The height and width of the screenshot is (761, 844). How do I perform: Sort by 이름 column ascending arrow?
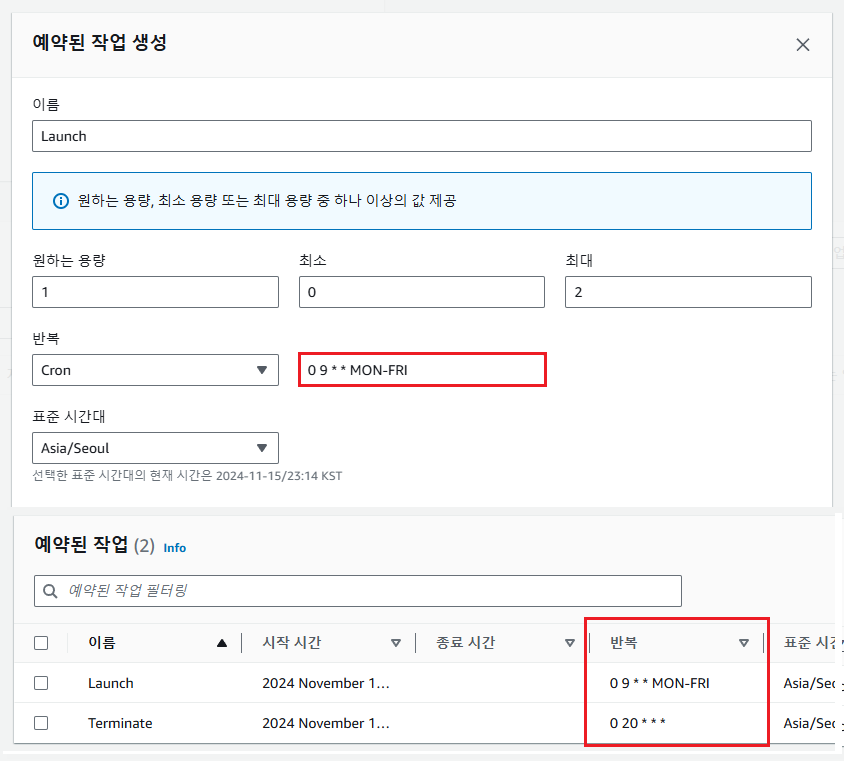click(222, 643)
